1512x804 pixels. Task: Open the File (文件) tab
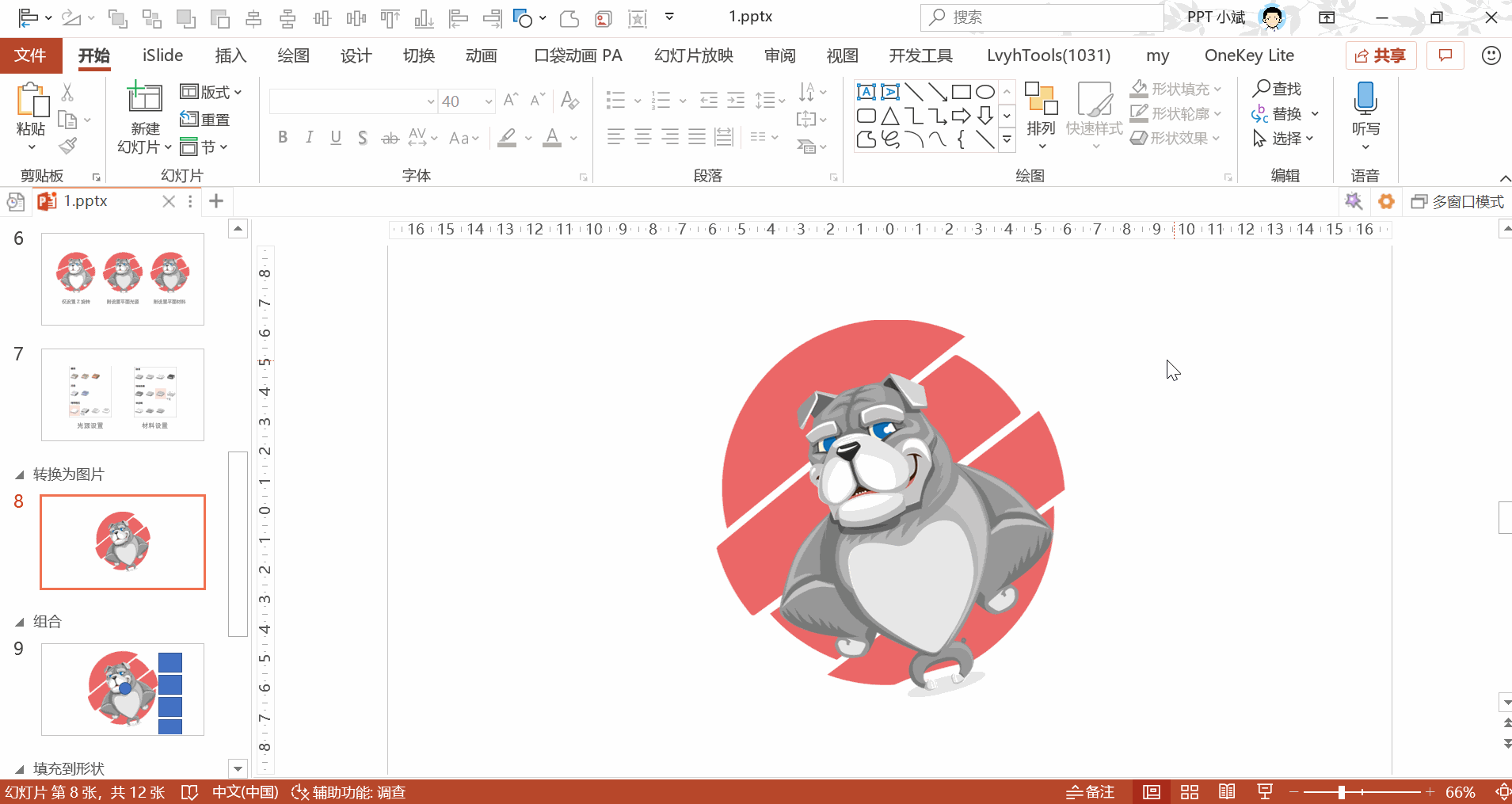click(x=30, y=55)
